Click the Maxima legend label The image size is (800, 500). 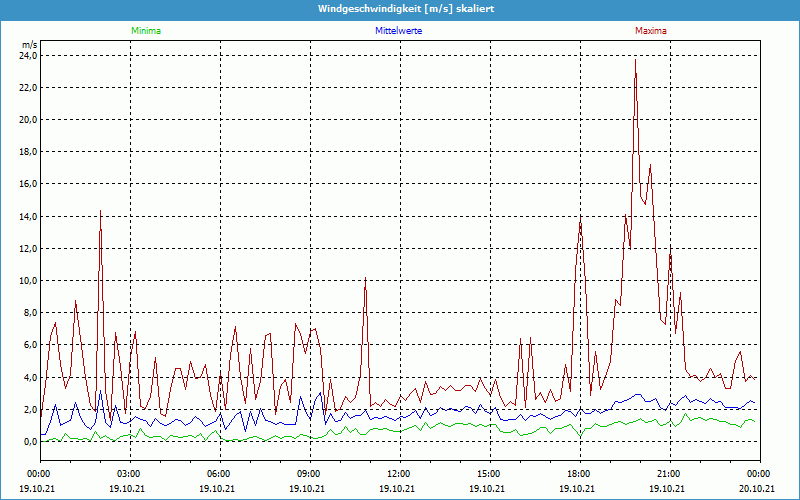[x=651, y=31]
